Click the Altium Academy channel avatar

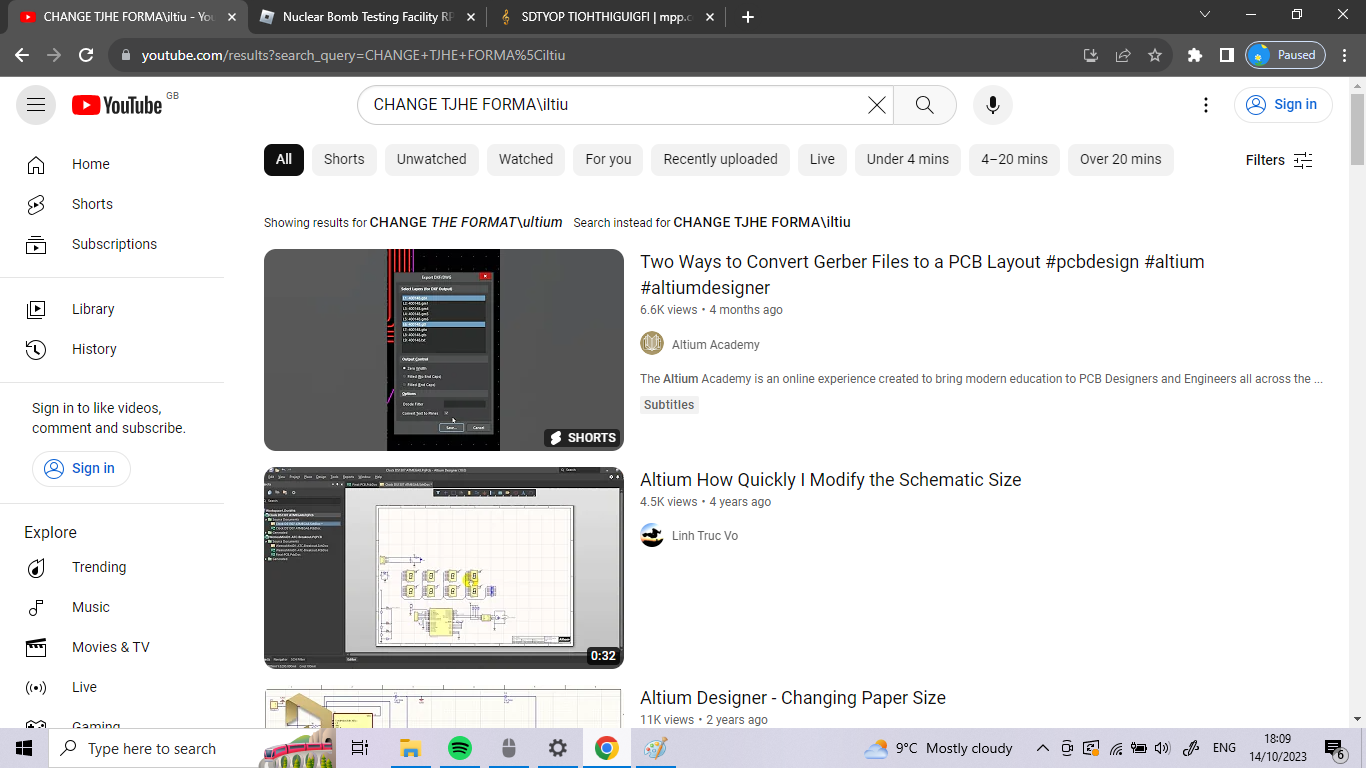[x=652, y=344]
